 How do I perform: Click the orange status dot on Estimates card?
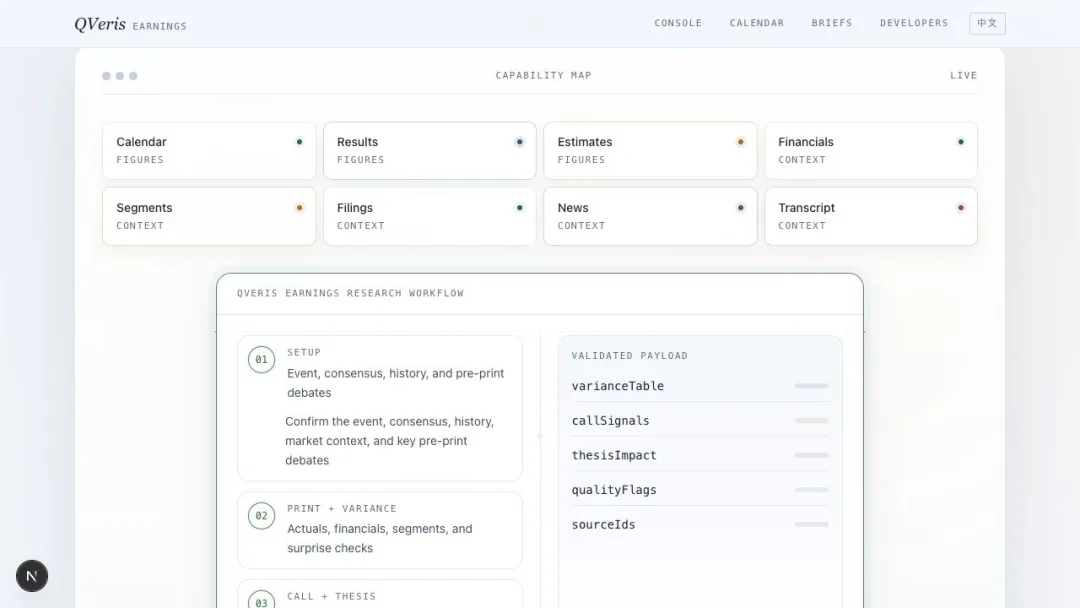coord(740,142)
